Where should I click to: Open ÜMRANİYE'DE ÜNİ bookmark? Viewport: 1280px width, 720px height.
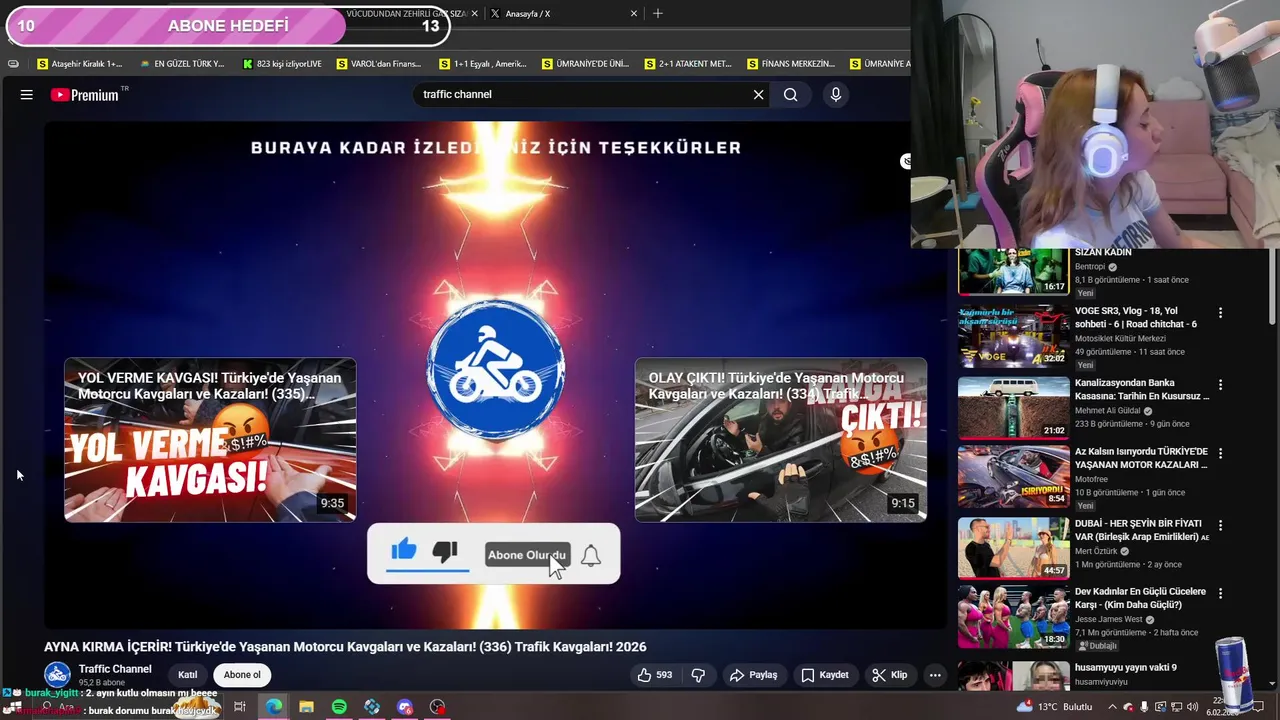(x=586, y=64)
